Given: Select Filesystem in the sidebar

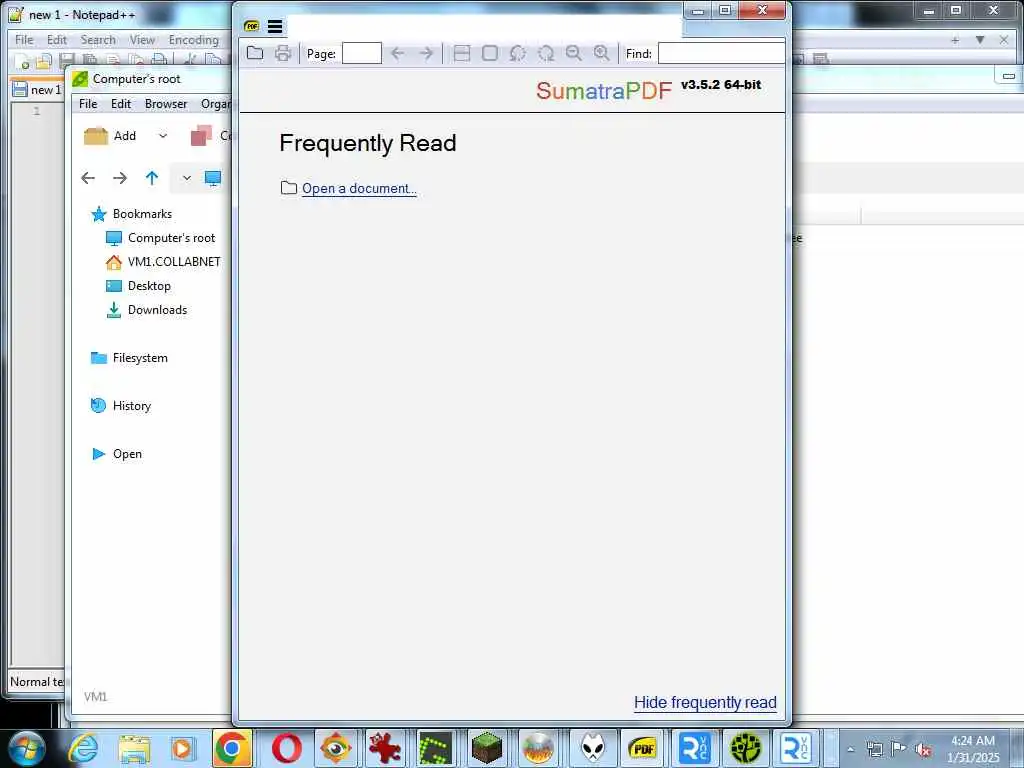Looking at the screenshot, I should coord(129,358).
